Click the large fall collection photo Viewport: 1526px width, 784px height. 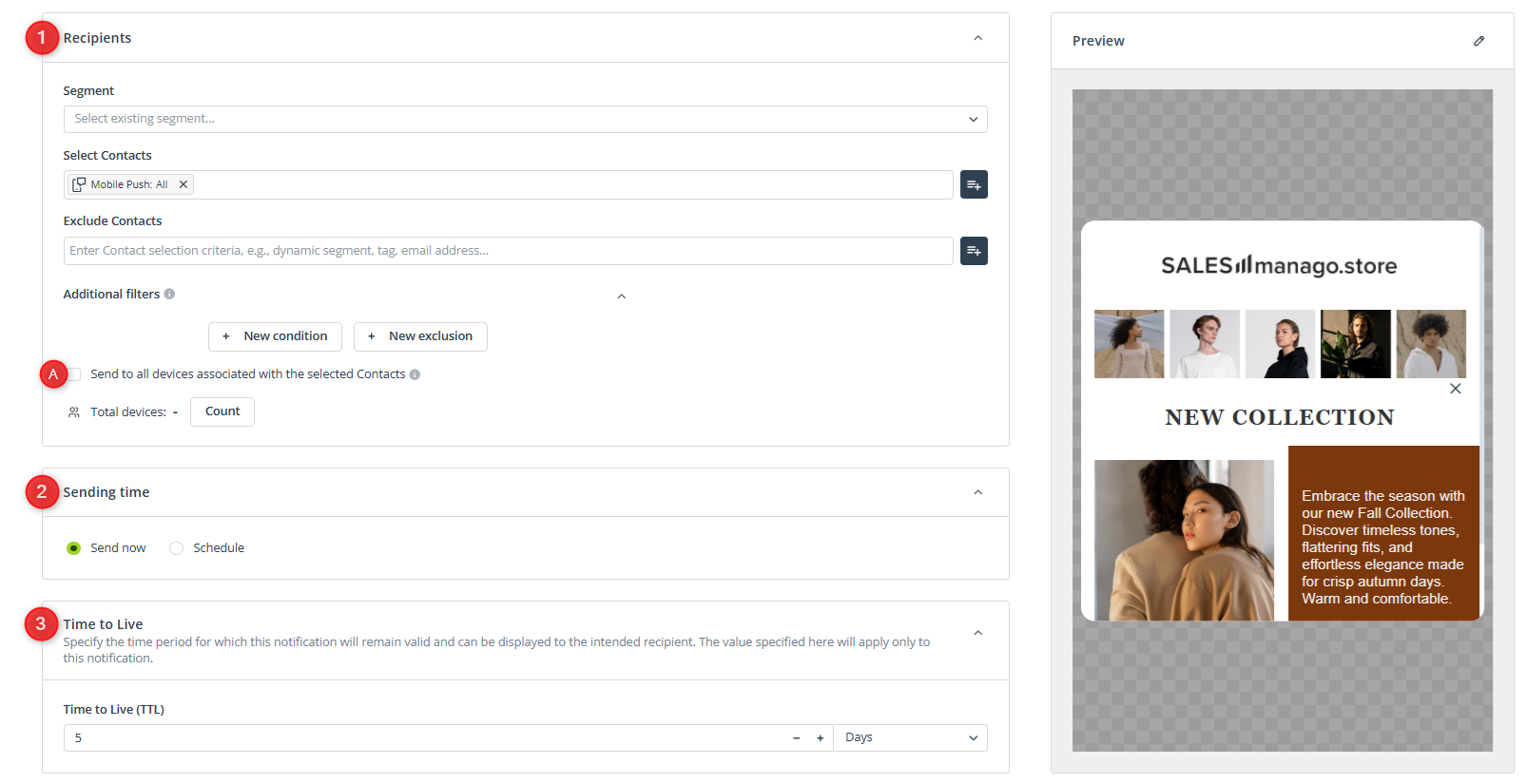[1184, 541]
